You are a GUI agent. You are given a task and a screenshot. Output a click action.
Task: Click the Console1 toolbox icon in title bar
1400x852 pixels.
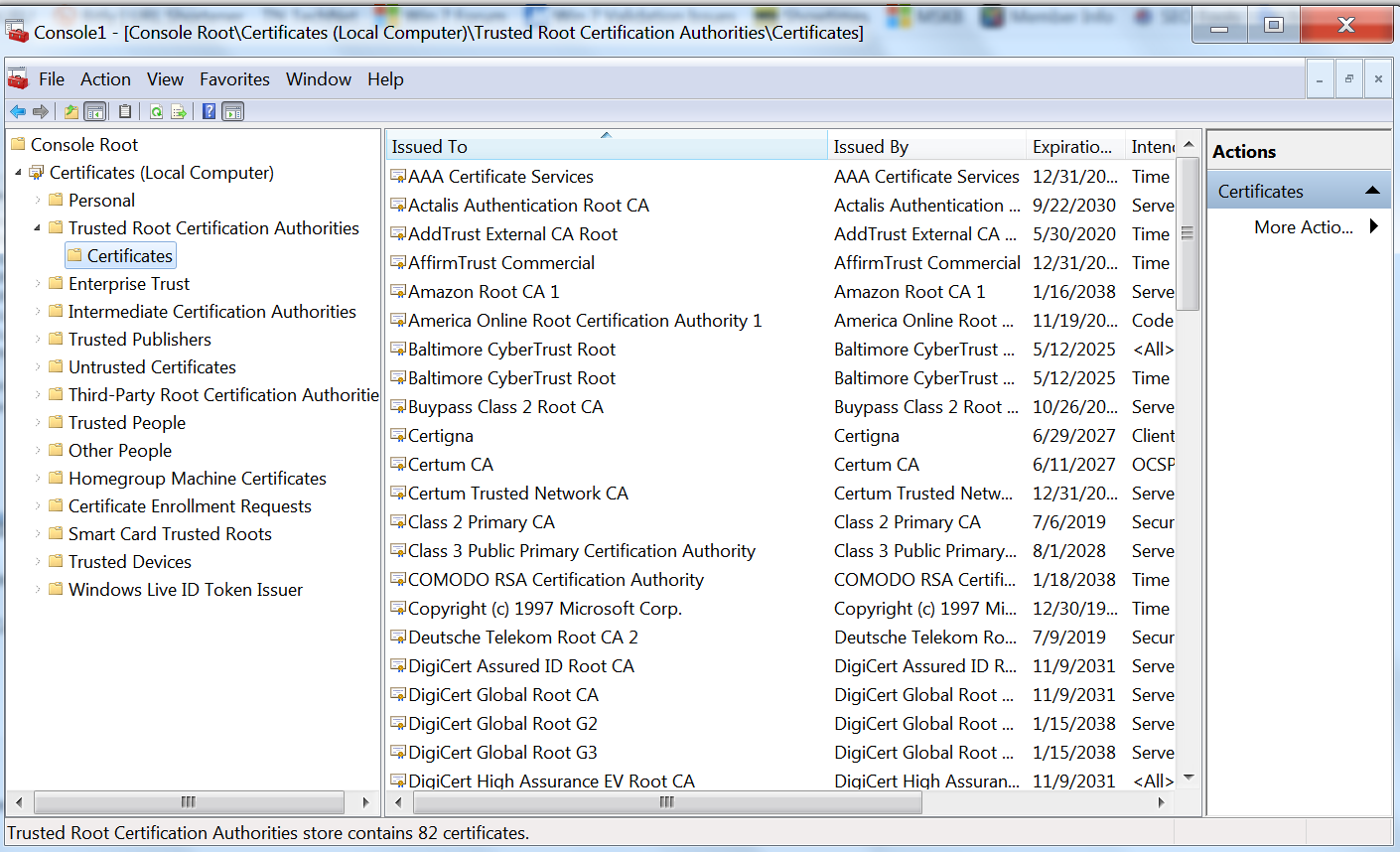17,32
